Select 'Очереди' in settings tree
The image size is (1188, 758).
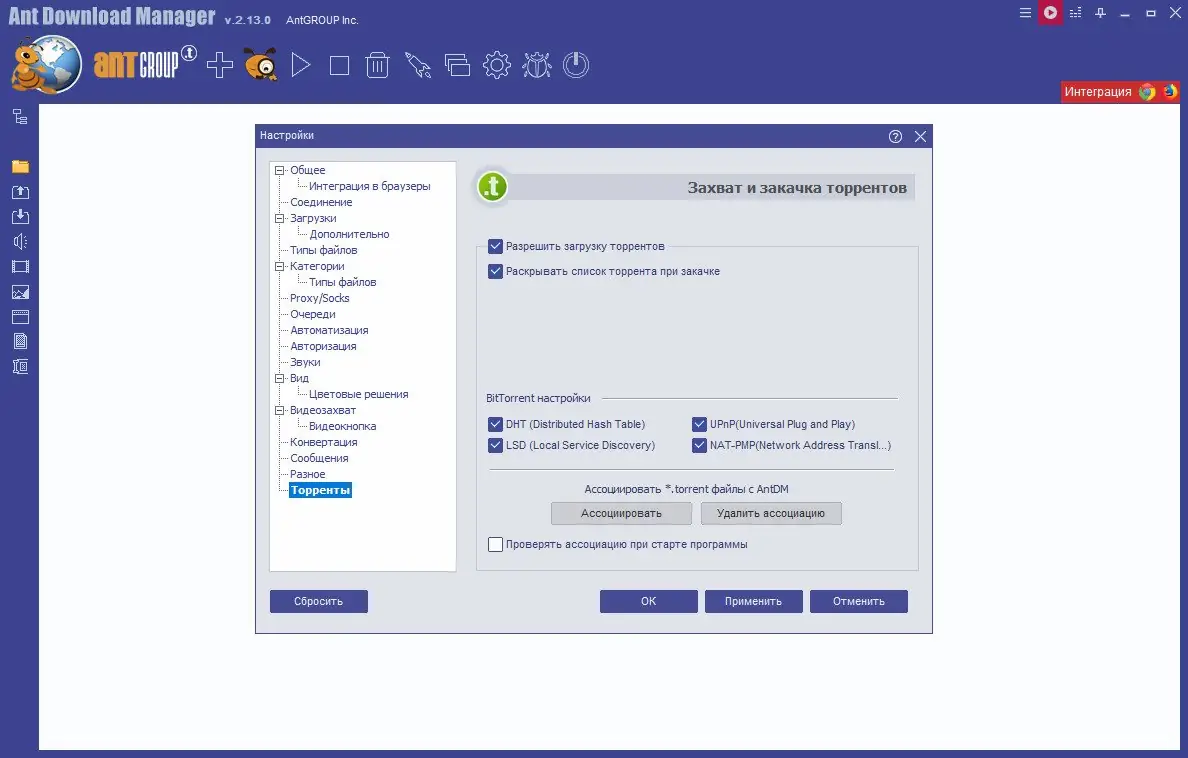coord(313,315)
